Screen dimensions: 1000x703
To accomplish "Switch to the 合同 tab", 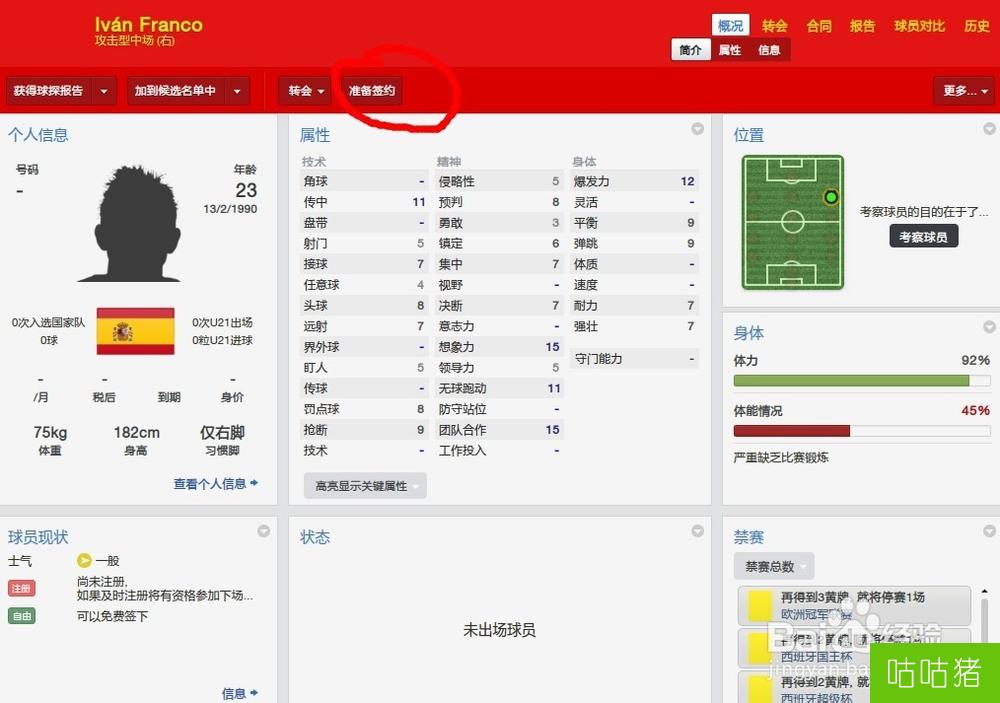I will 819,26.
